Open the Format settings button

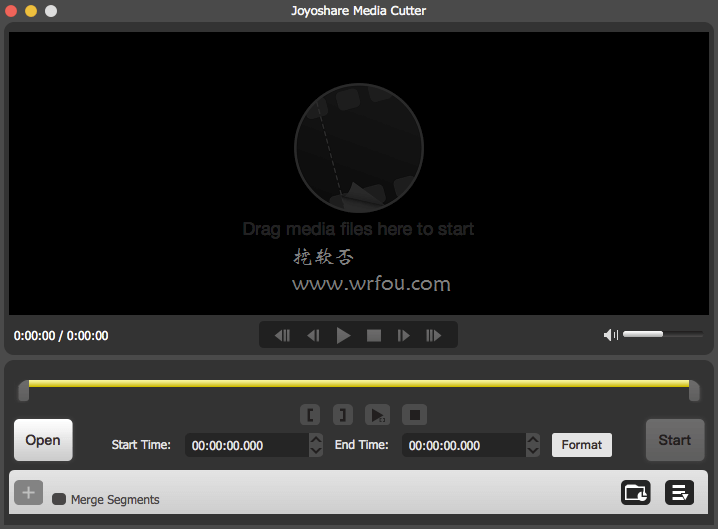582,445
